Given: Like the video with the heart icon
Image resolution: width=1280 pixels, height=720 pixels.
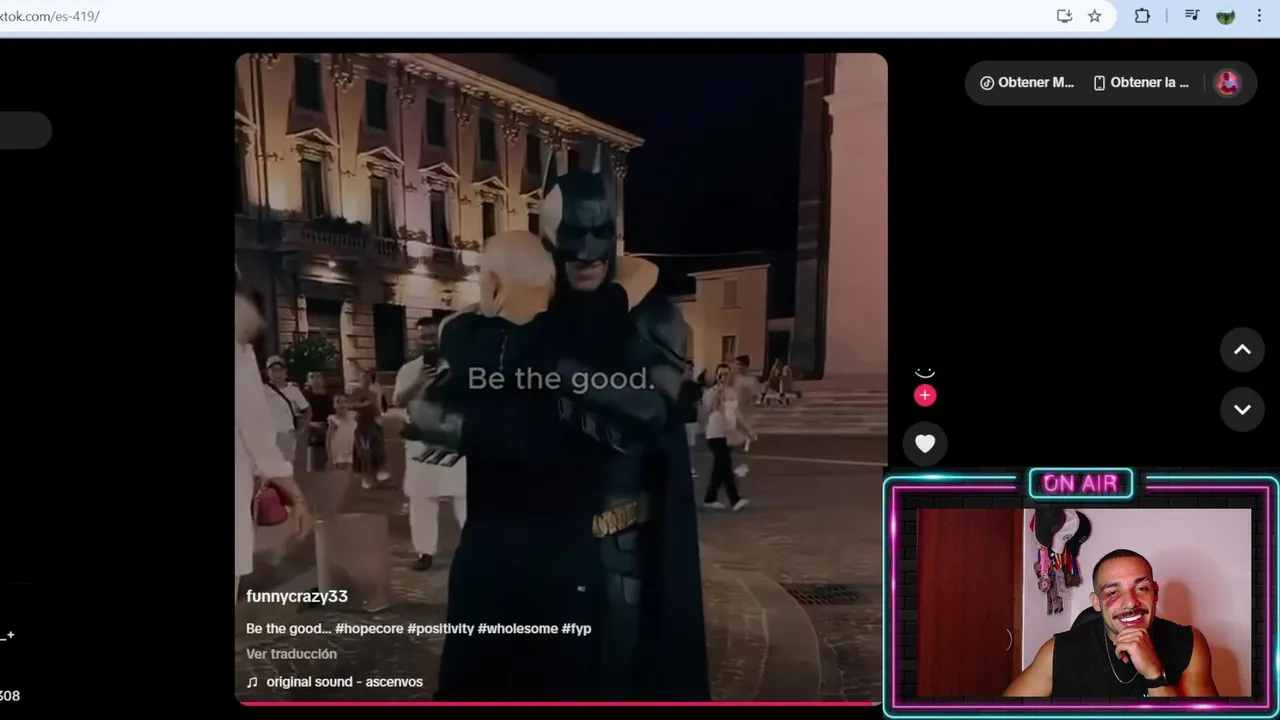Looking at the screenshot, I should (925, 443).
